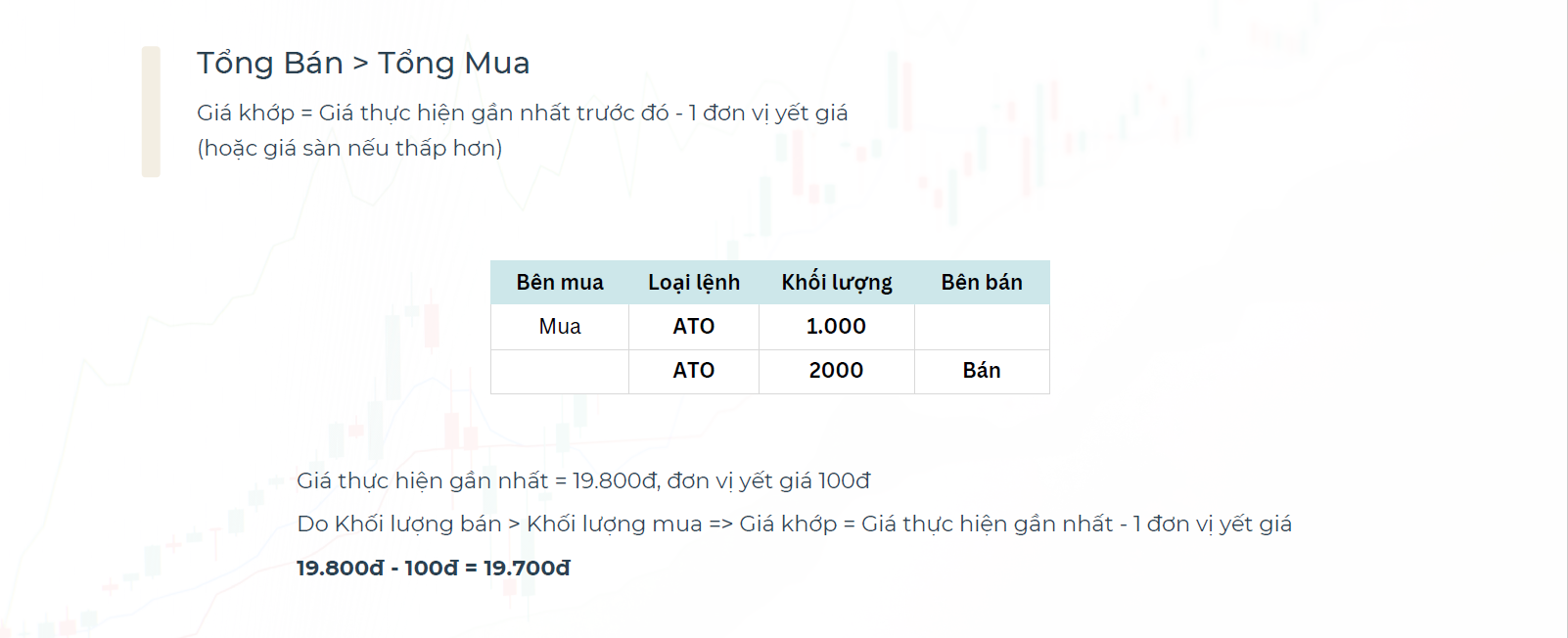Screen dimensions: 1568x638
Task: Click the ATO cell in the Mua row
Action: [x=694, y=327]
